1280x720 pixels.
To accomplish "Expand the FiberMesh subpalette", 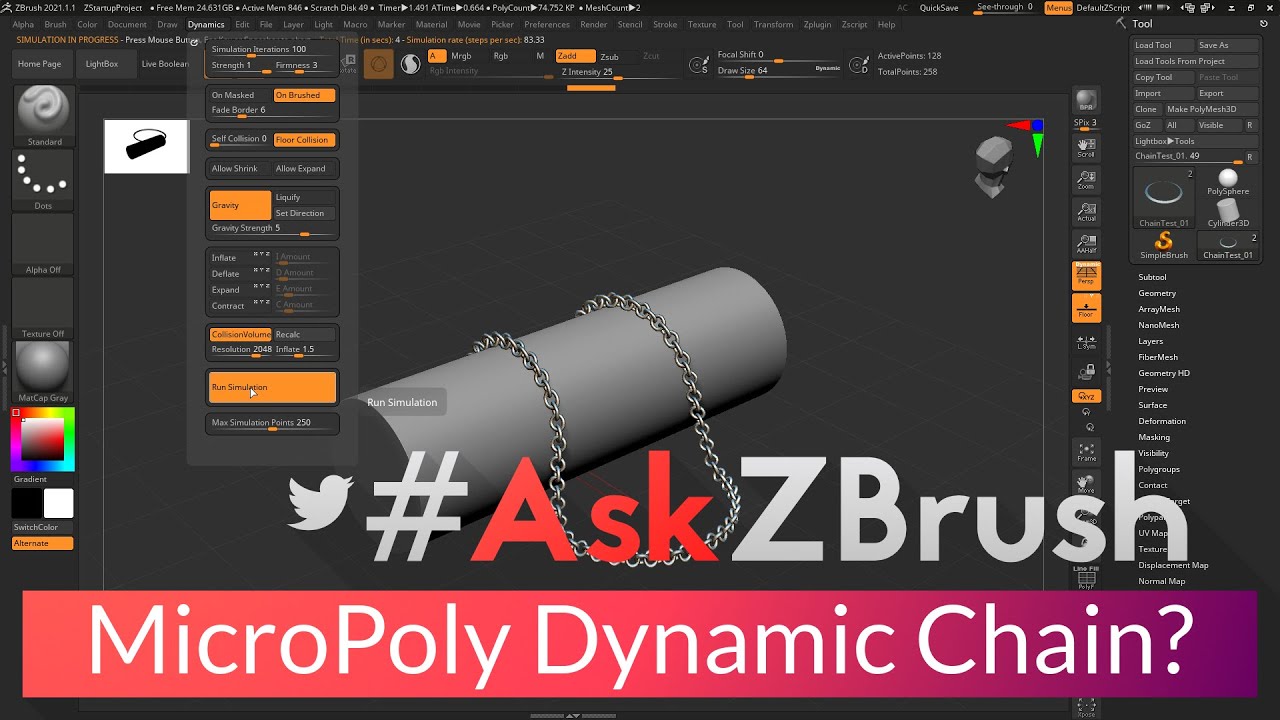I will [1158, 357].
